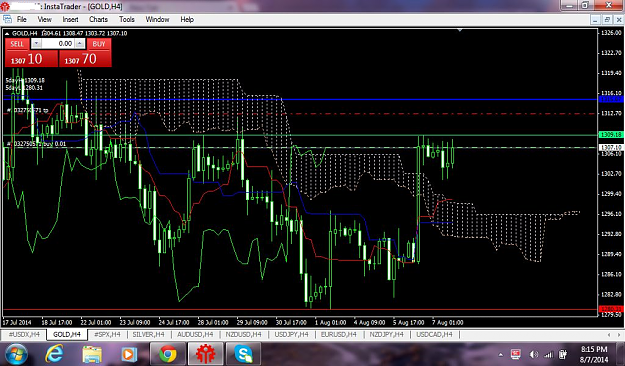This screenshot has height=366, width=625.
Task: Switch to the SILVER,H4 chart tab
Action: 148,334
